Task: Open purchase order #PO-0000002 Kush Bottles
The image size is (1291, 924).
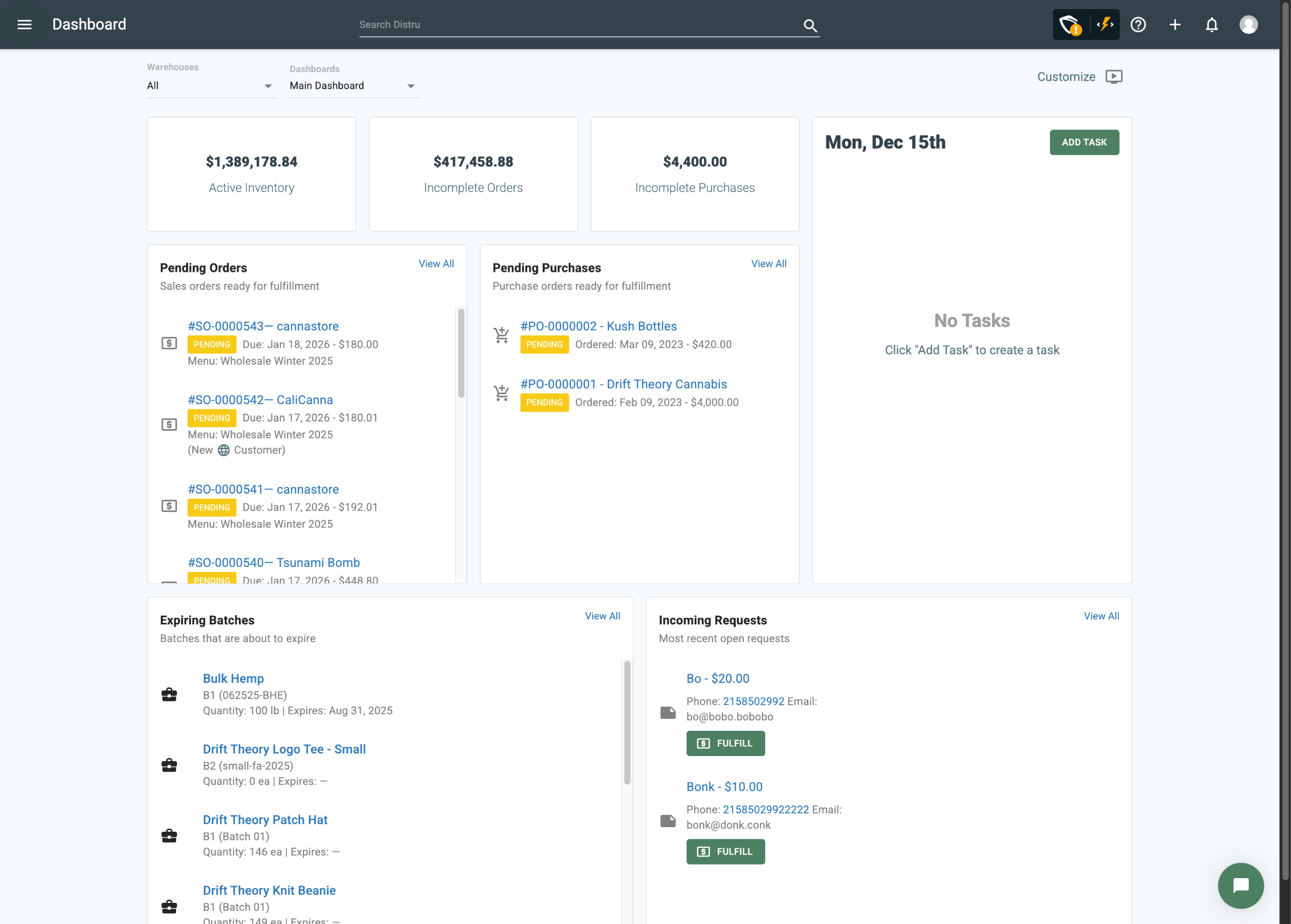Action: (598, 326)
